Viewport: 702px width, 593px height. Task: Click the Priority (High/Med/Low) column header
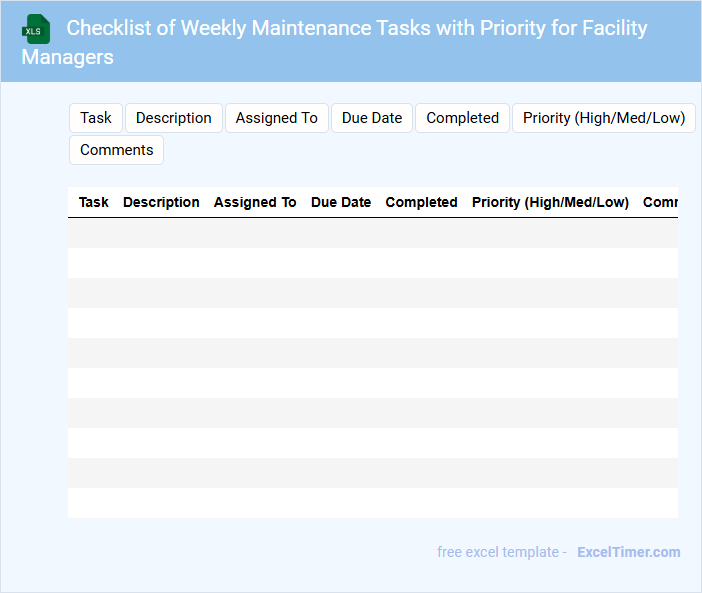click(550, 202)
